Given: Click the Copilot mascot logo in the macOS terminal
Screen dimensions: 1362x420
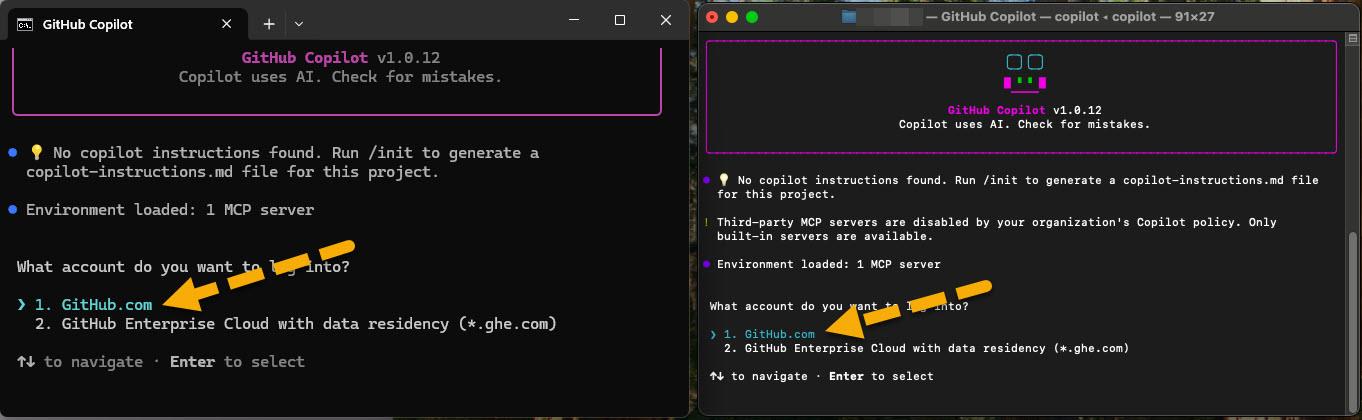Looking at the screenshot, I should 1024,72.
